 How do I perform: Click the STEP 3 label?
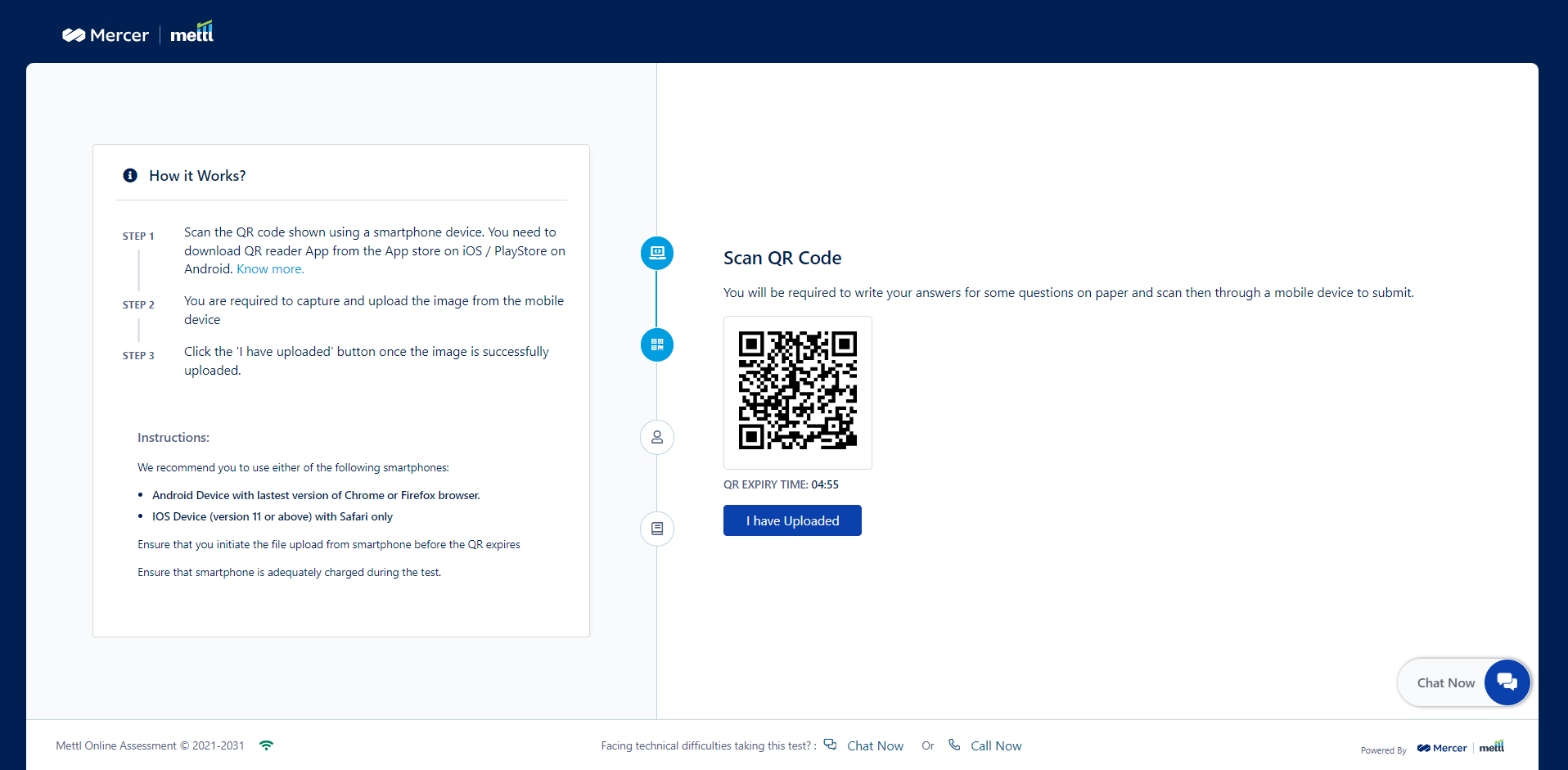[138, 355]
